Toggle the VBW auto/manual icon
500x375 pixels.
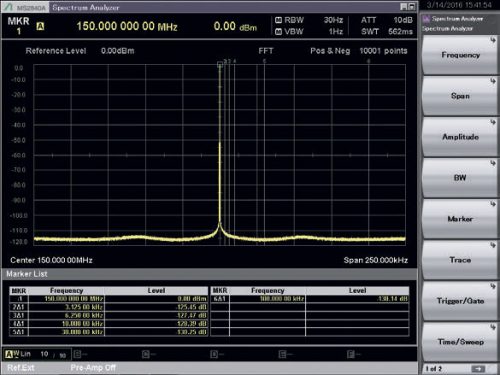(278, 32)
